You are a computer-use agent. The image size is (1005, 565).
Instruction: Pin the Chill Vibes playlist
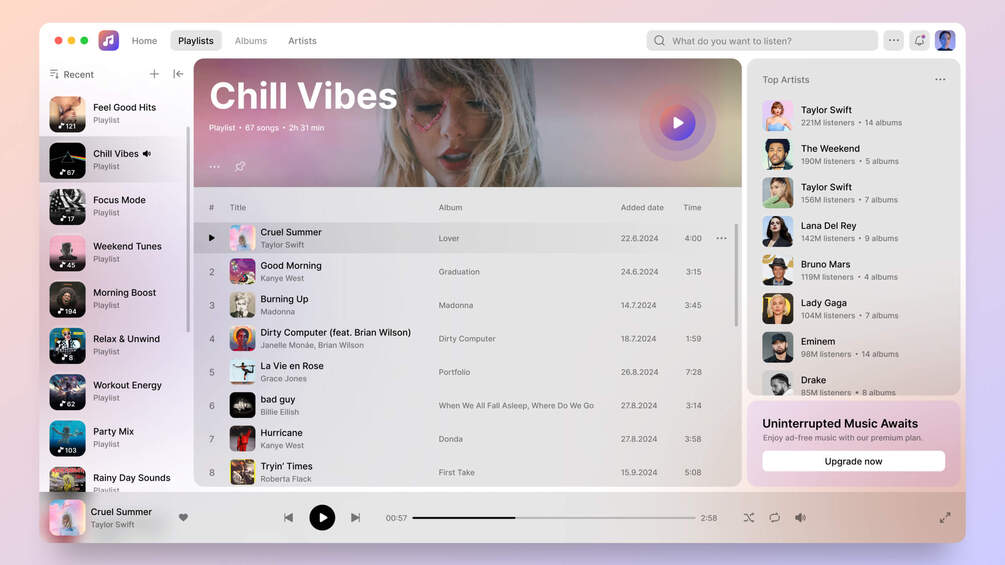click(x=240, y=167)
